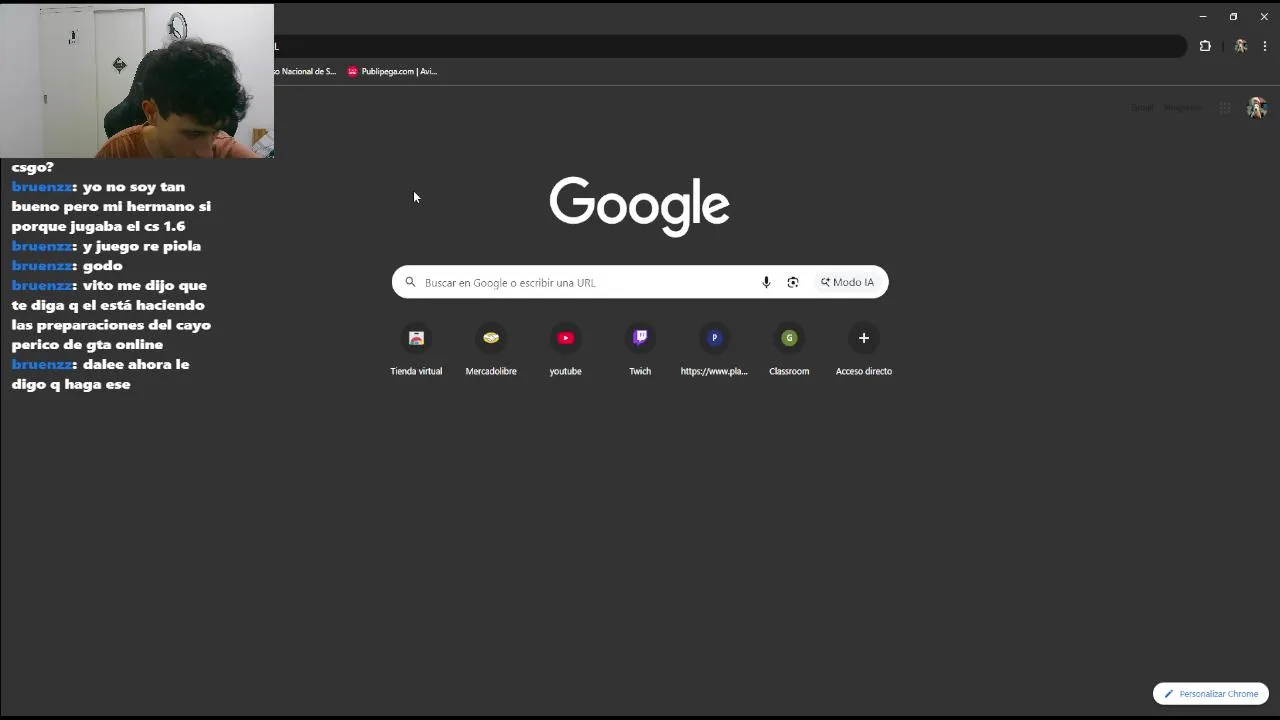Click the Modo IA button
Viewport: 1280px width, 720px height.
[848, 282]
